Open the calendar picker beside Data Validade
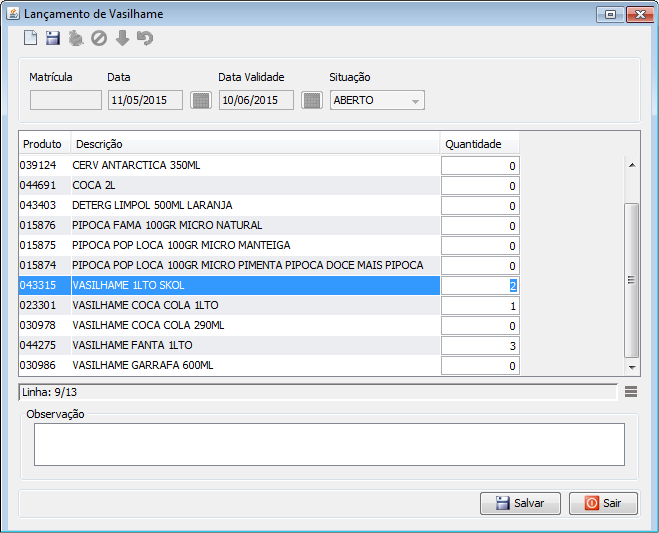The image size is (659, 533). click(x=312, y=100)
